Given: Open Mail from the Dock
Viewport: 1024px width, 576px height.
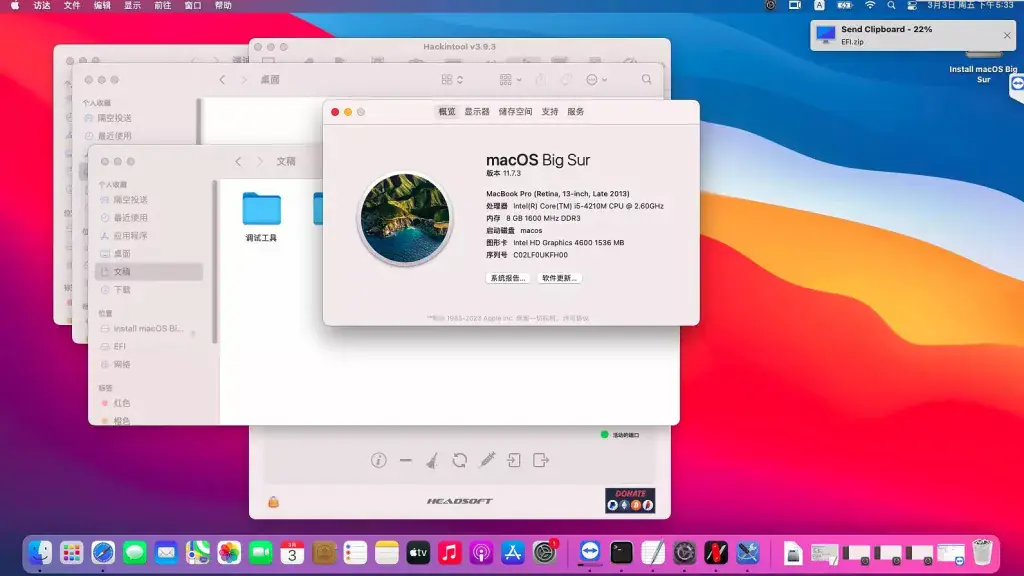Looking at the screenshot, I should (166, 553).
